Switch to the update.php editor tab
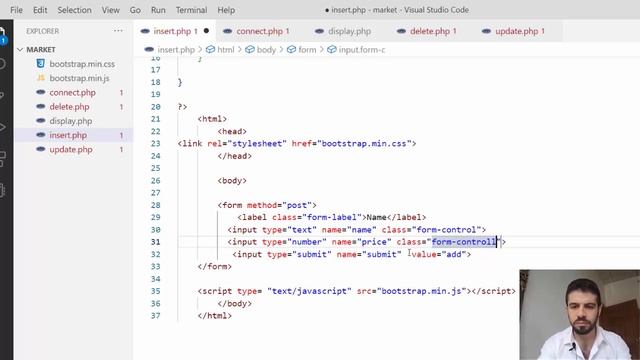 517,31
